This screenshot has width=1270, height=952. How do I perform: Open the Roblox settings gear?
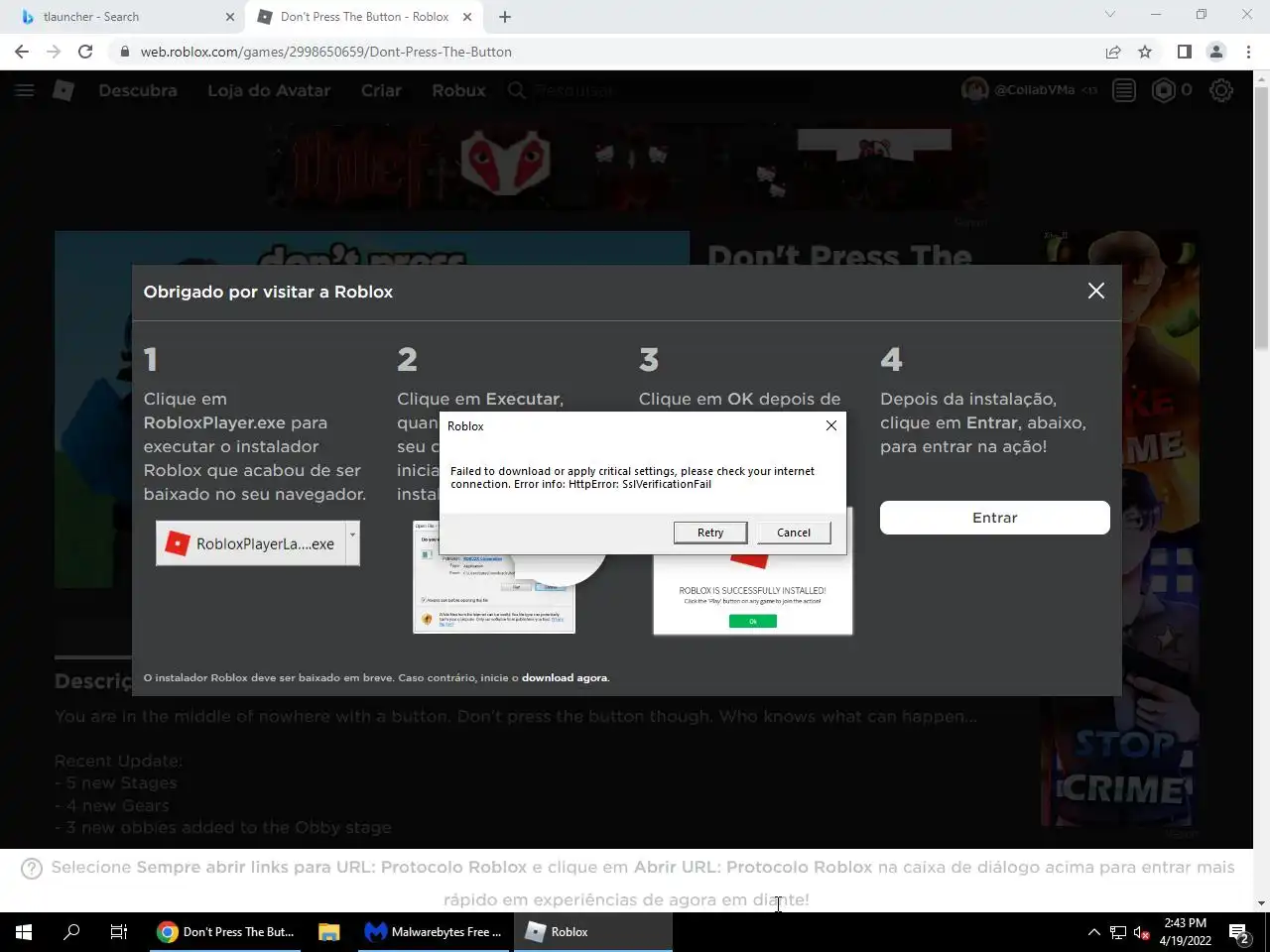(1221, 90)
